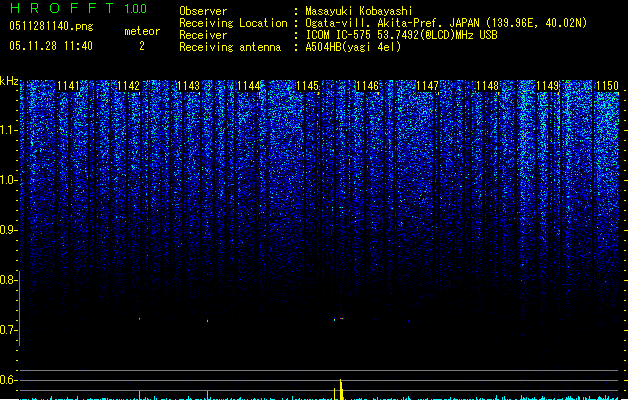Select the 1150 time label
The image size is (629, 400).
click(607, 86)
